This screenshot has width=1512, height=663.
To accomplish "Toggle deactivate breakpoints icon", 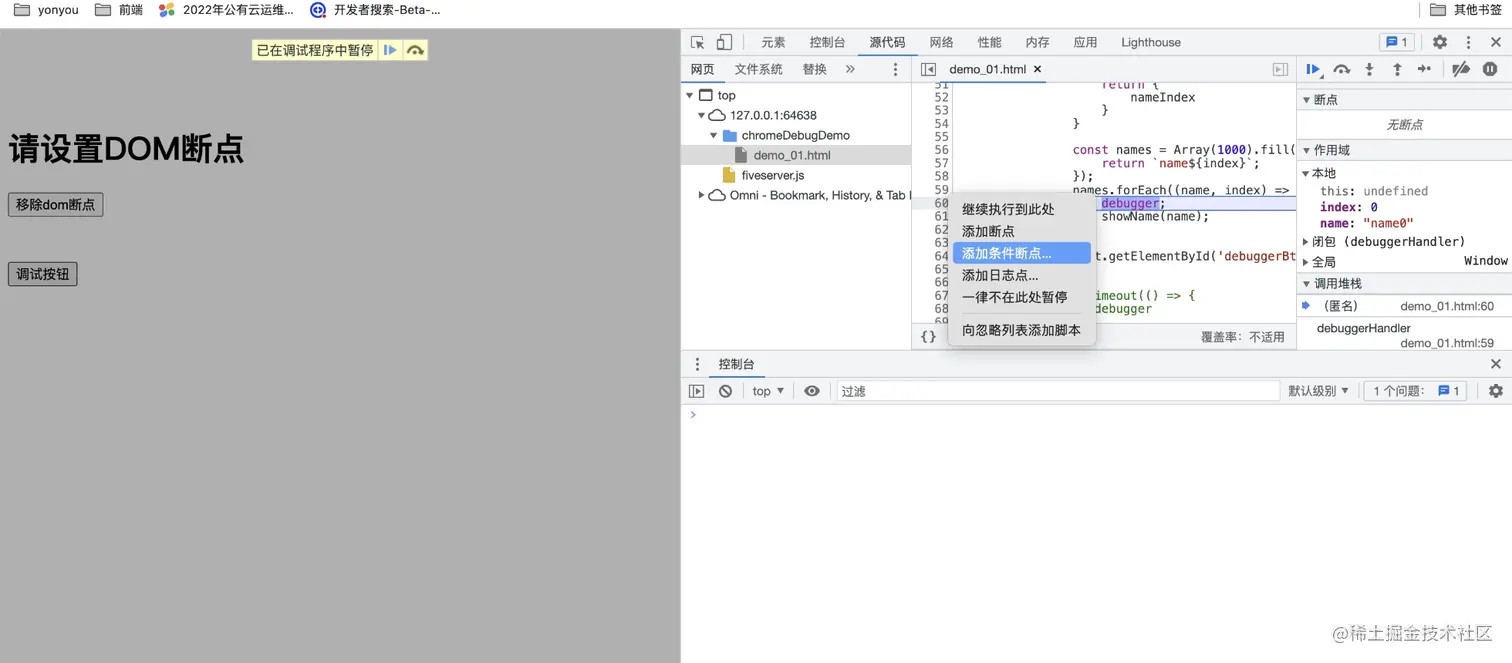I will (1461, 69).
